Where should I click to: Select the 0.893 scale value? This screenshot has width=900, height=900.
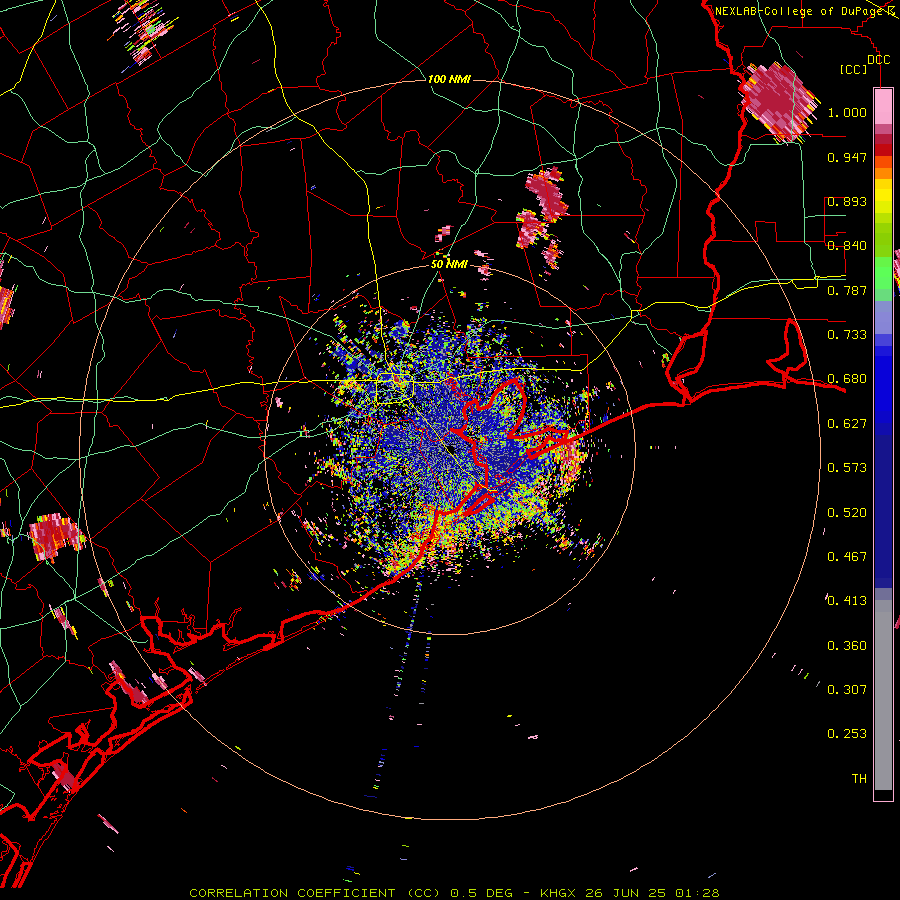[x=847, y=201]
